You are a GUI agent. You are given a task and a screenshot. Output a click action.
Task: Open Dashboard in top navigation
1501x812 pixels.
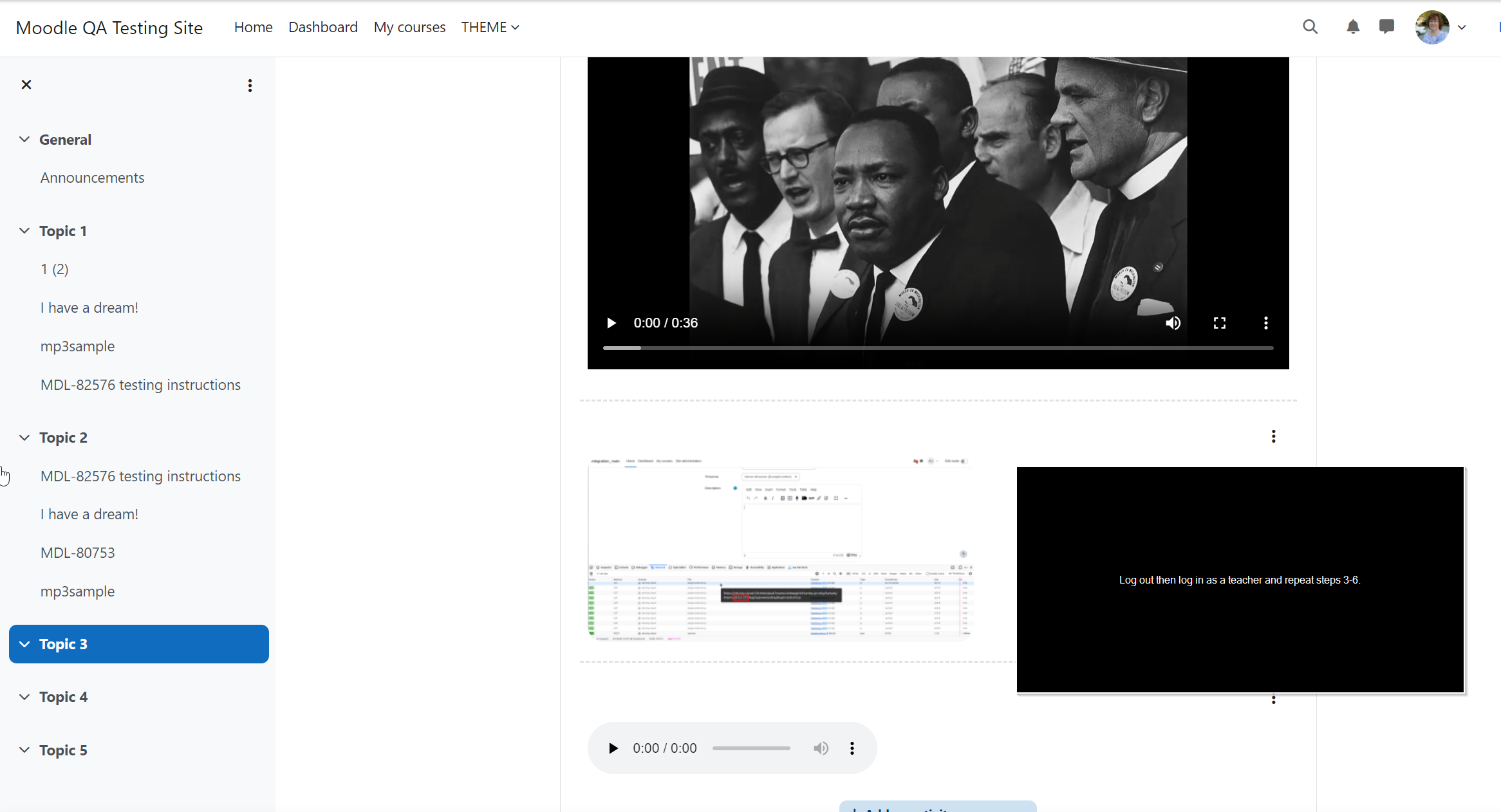point(323,27)
